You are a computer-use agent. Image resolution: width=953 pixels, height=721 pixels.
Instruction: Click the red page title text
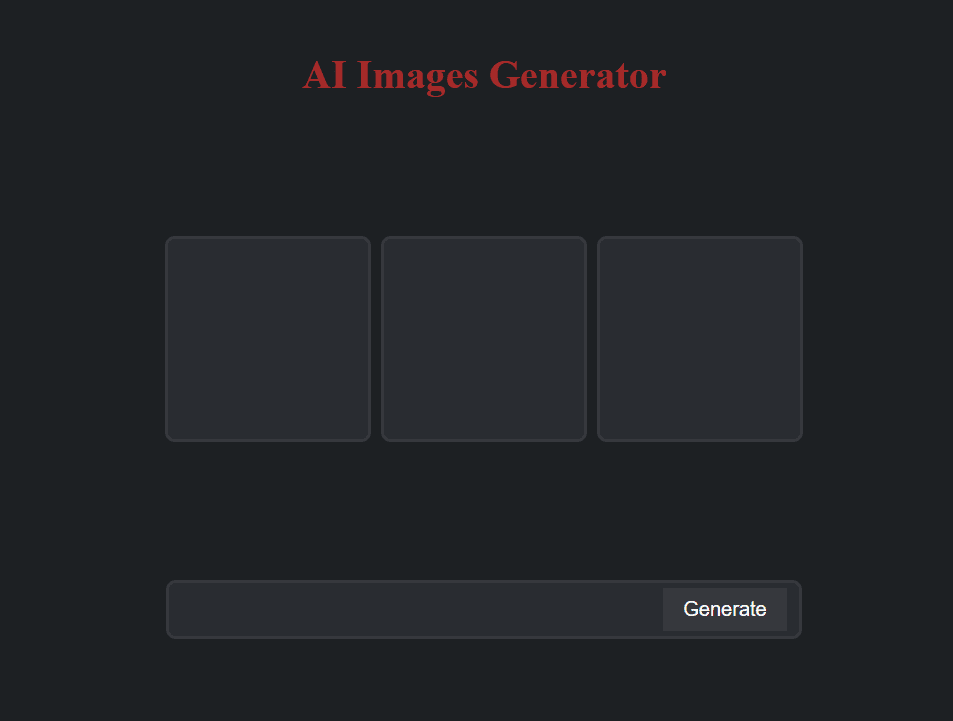(x=484, y=75)
